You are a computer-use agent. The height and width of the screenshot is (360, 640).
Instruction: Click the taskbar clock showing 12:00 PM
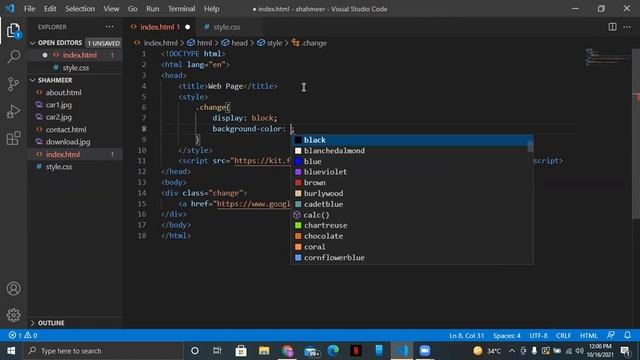tap(600, 351)
